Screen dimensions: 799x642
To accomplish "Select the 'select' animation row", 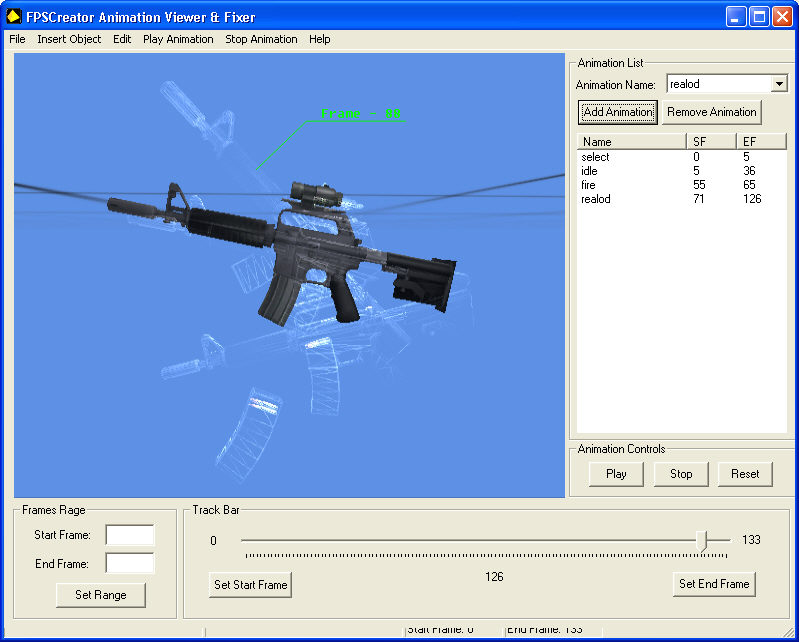I will [595, 157].
